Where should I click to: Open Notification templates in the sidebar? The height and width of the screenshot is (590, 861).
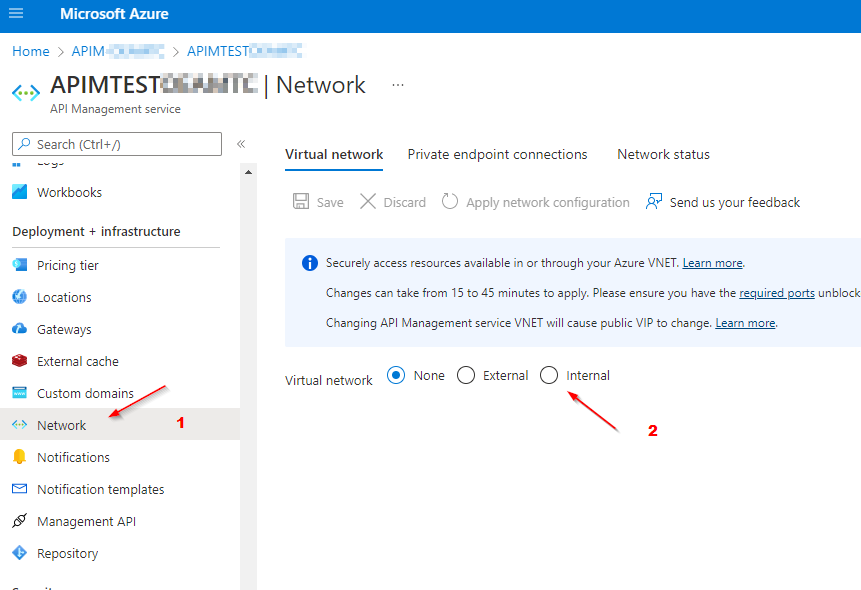tap(100, 489)
